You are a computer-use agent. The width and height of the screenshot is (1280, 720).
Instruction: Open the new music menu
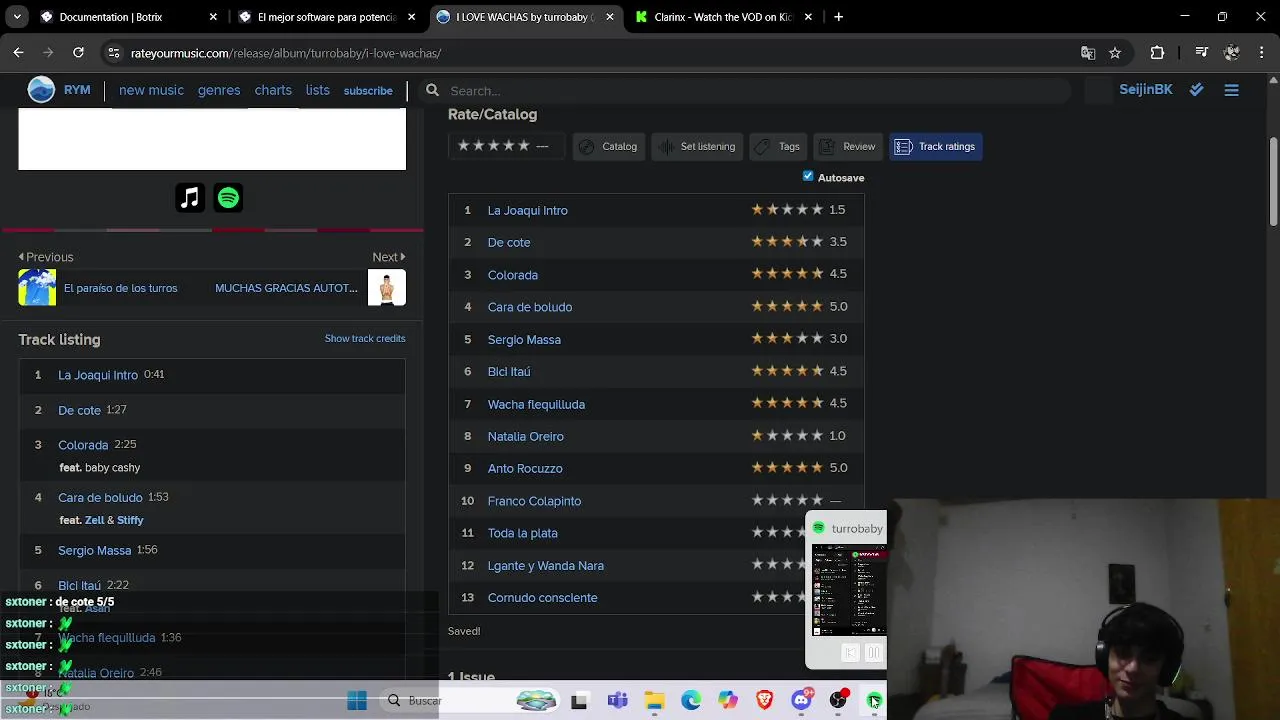click(x=151, y=90)
